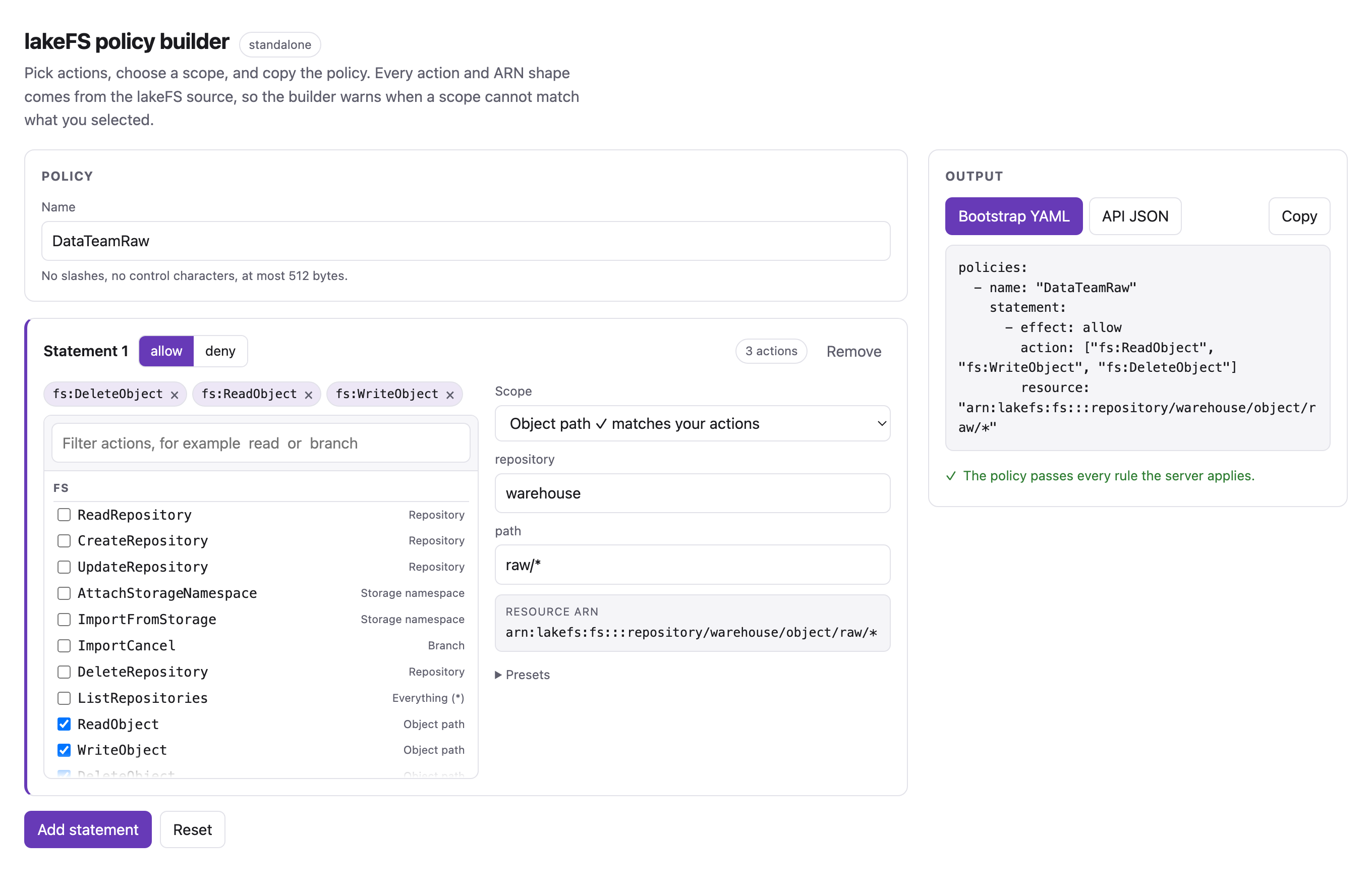Reset the policy builder form
Viewport: 1372px width, 888px height.
pos(193,829)
